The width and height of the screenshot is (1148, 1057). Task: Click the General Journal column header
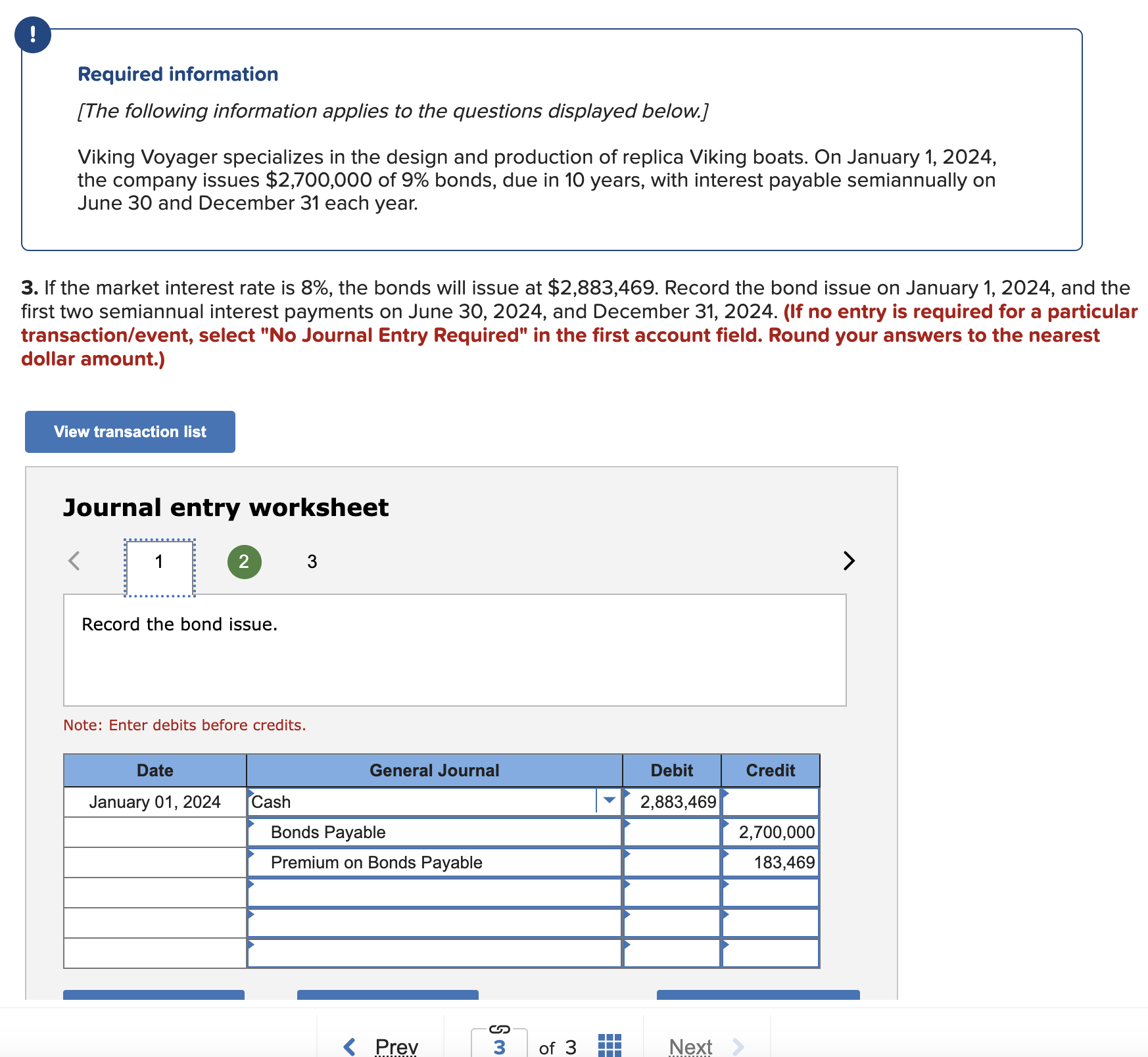point(435,770)
